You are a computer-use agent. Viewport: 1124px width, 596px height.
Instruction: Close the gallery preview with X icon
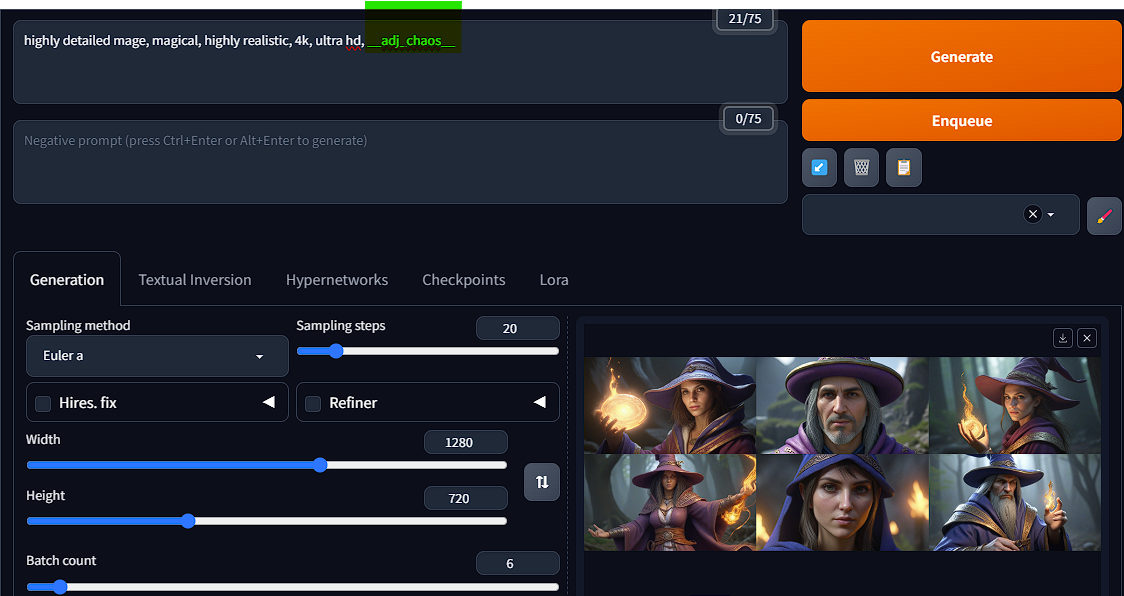tap(1087, 338)
